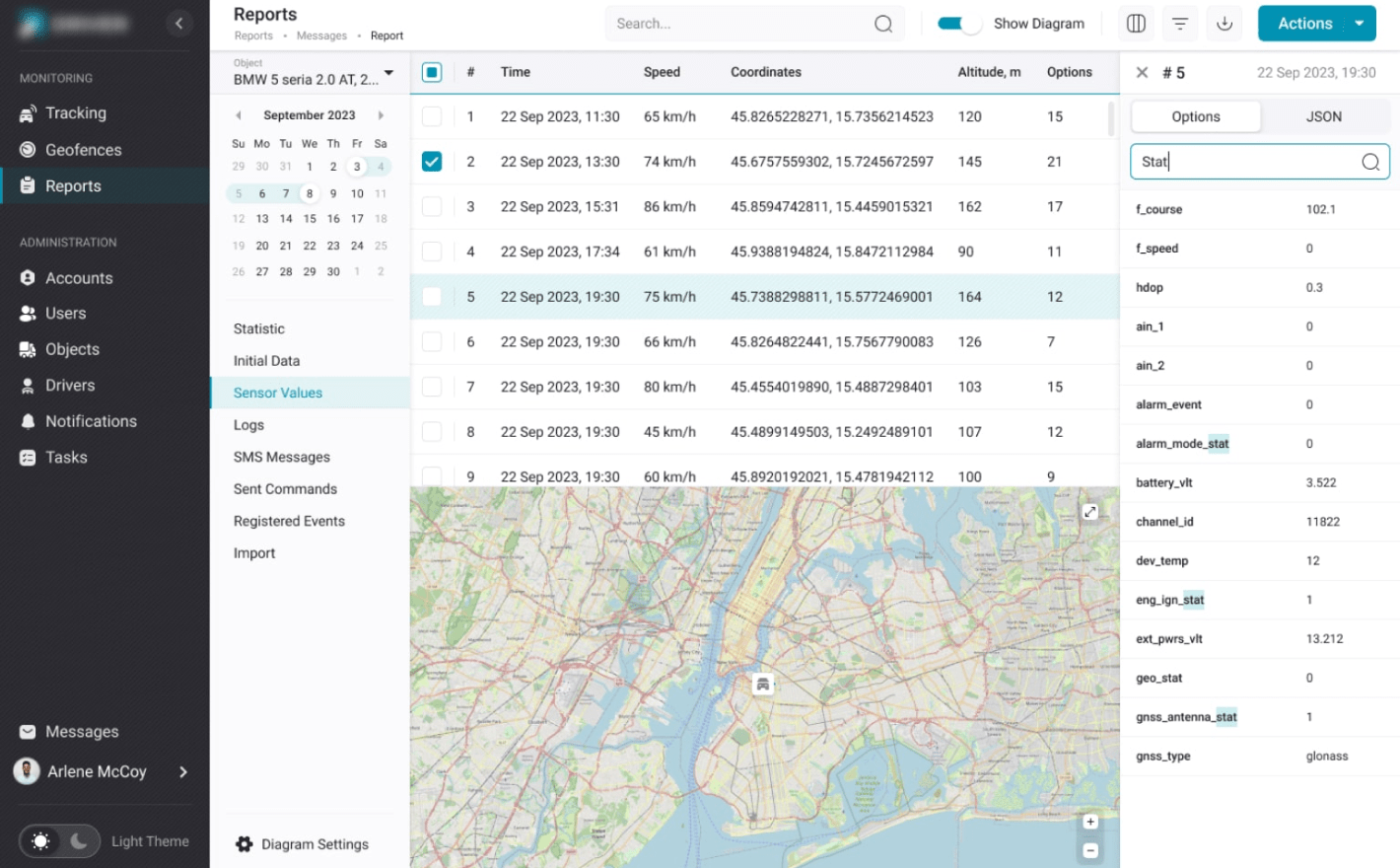The height and width of the screenshot is (868, 1400).
Task: Open the filter icon next to search
Action: [1179, 23]
